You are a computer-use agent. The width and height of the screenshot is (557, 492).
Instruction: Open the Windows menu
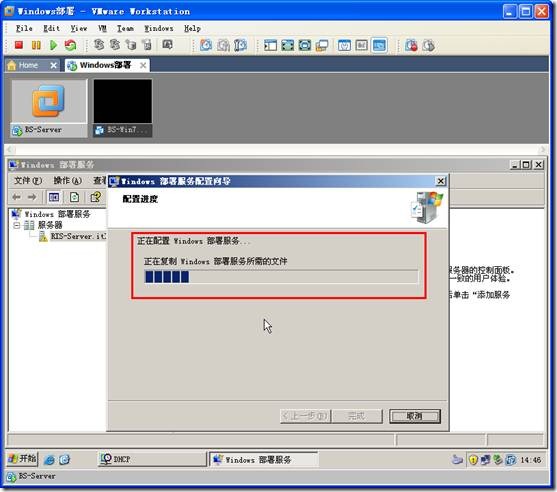[x=159, y=28]
